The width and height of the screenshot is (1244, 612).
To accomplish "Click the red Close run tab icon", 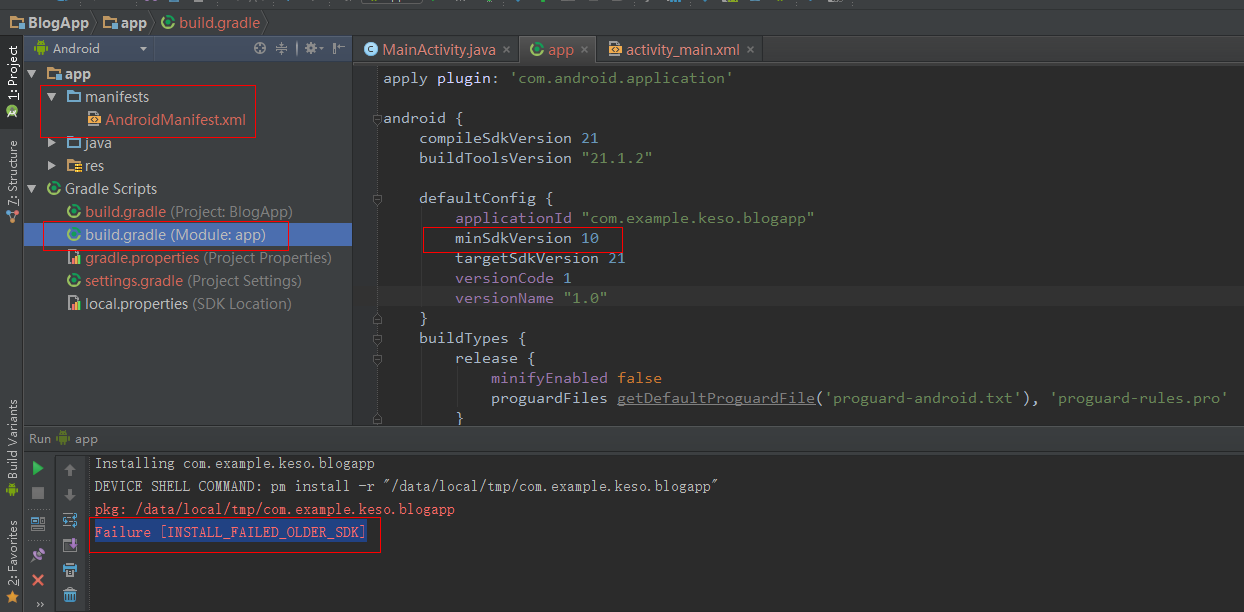I will 38,580.
